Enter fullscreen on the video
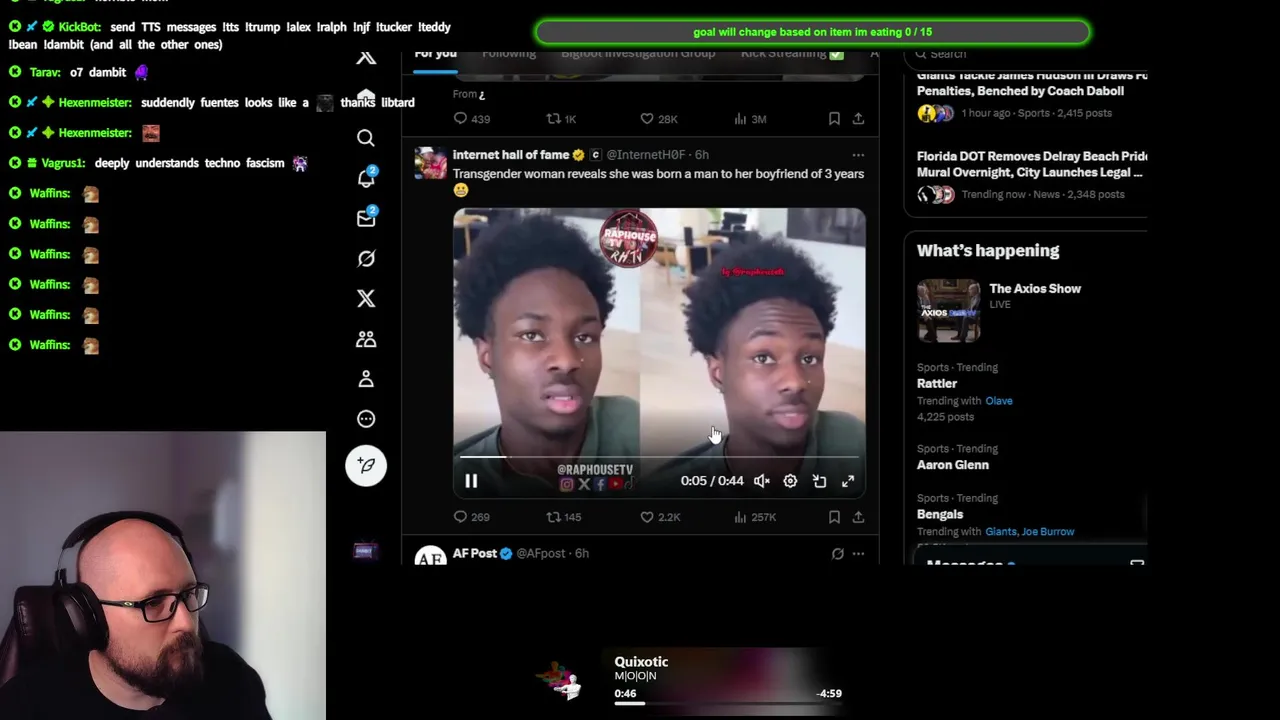Screen dimensions: 1280x720 pyautogui.click(x=848, y=481)
